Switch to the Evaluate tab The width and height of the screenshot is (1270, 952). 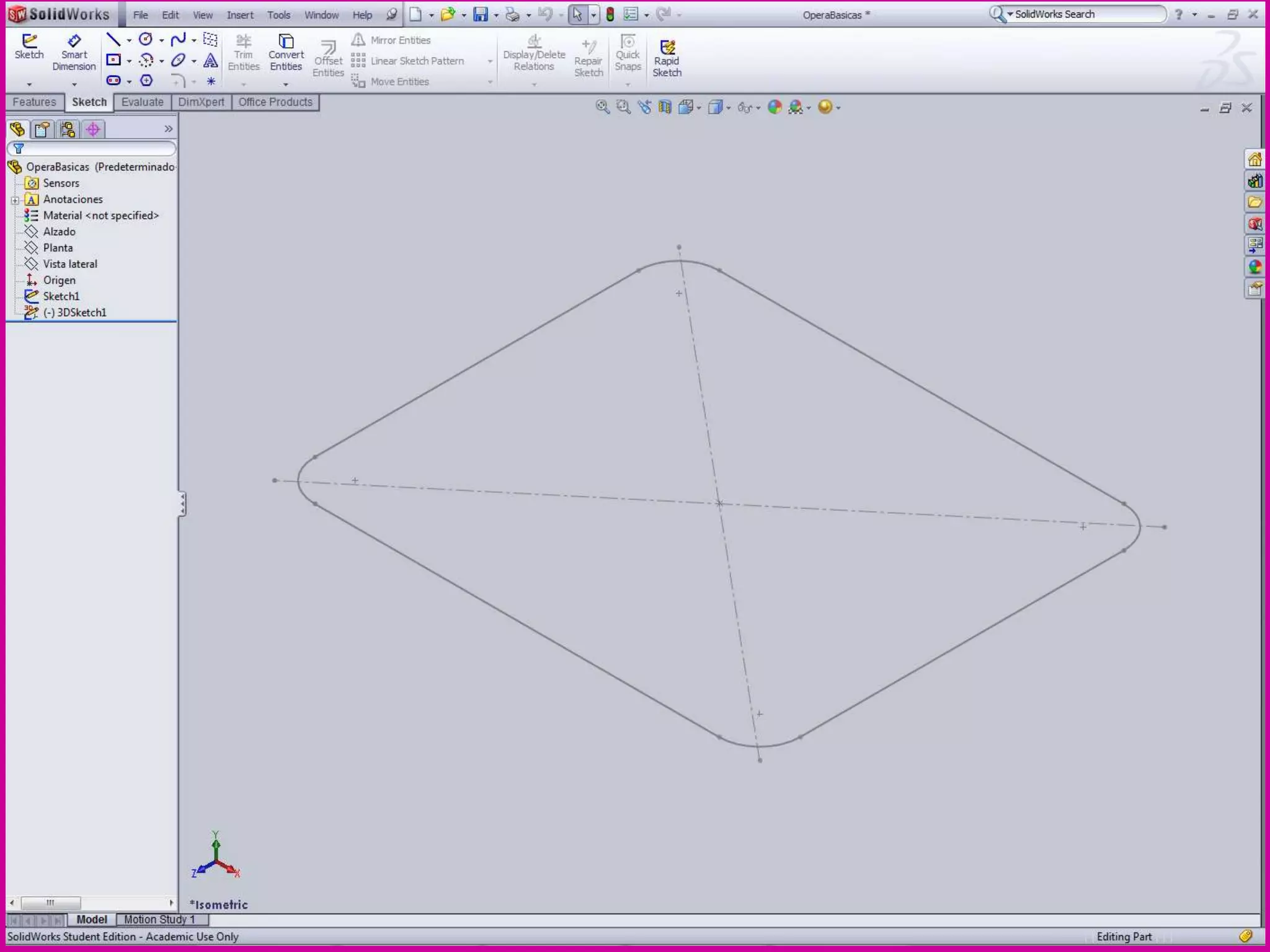(142, 102)
